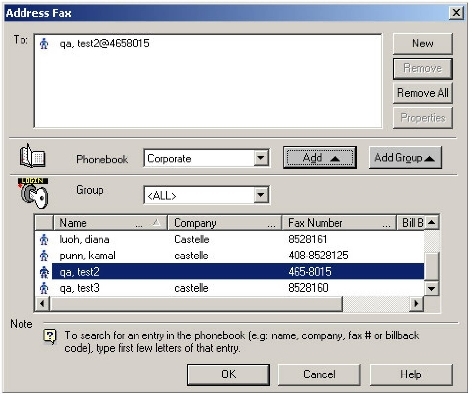Click the phonebook book icon

point(32,156)
